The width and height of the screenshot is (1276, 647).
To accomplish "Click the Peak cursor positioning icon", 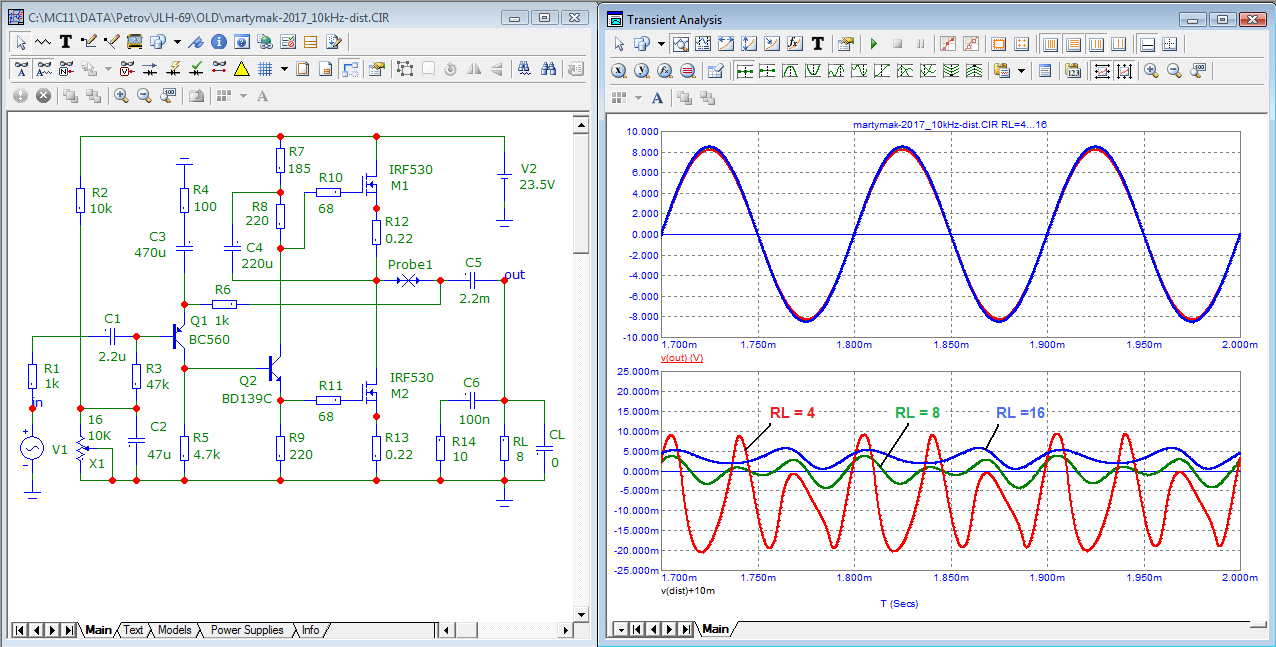I will 790,70.
